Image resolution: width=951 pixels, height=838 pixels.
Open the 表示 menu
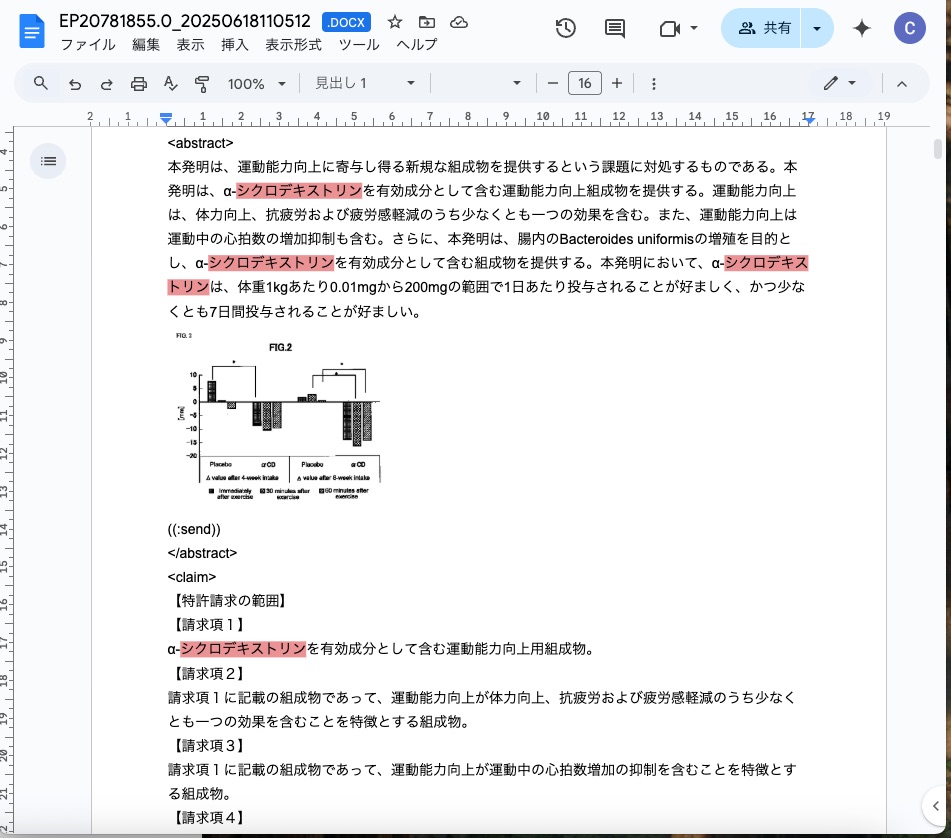(190, 45)
